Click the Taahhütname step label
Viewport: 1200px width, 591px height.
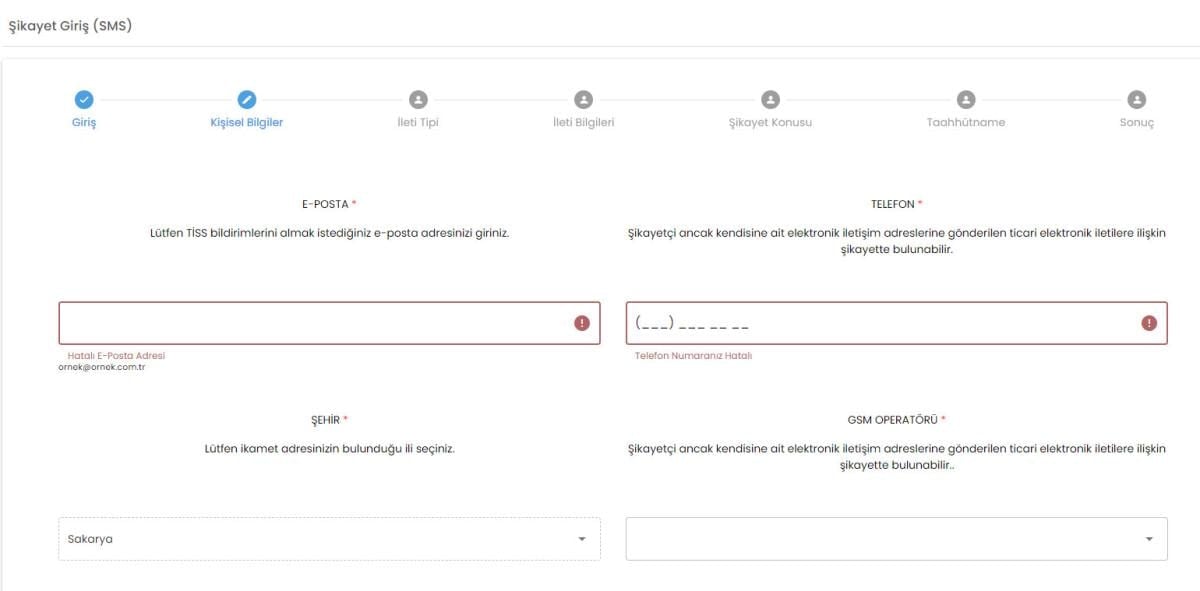tap(965, 123)
